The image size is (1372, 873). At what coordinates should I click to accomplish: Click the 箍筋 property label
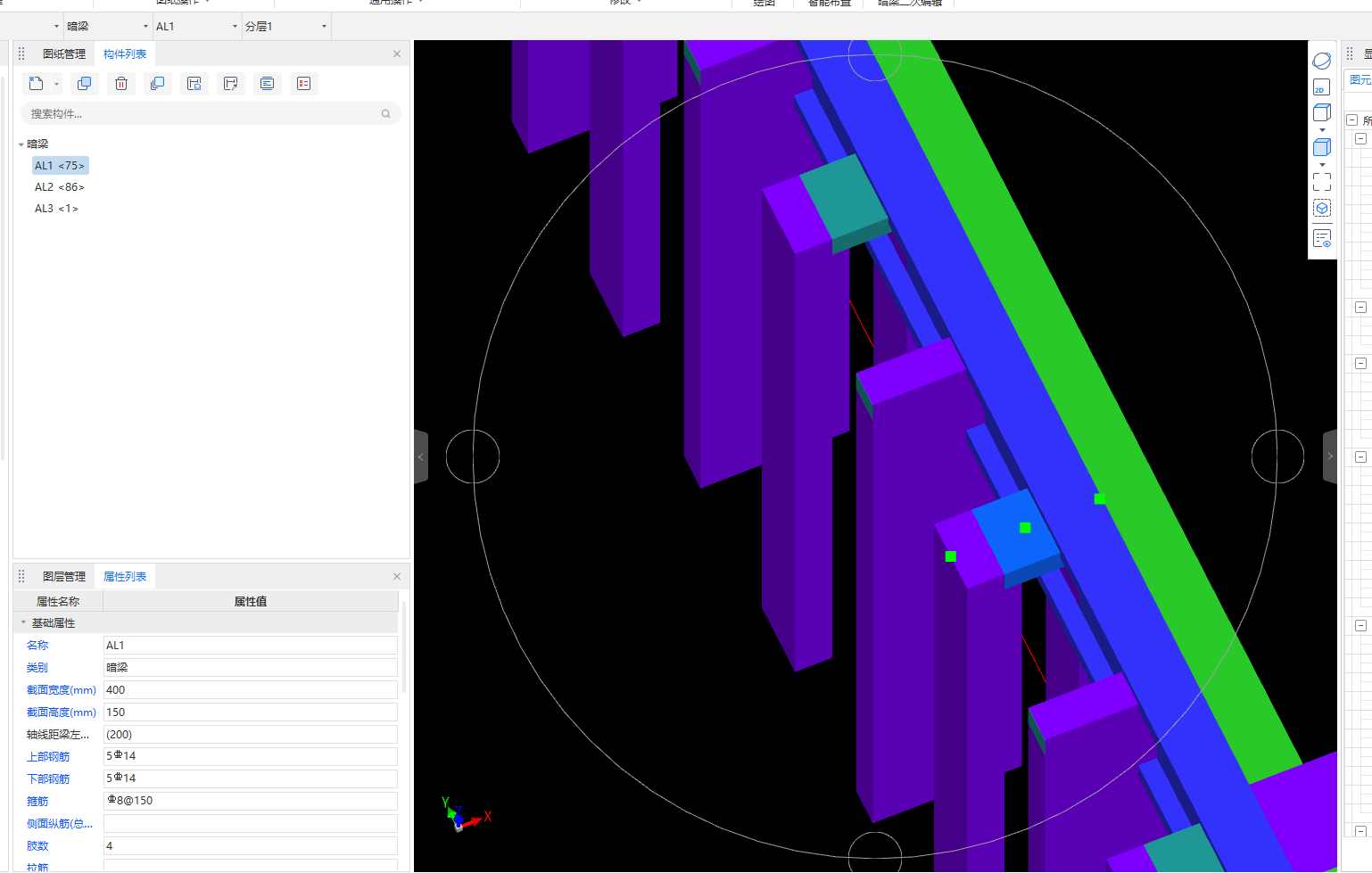click(37, 802)
